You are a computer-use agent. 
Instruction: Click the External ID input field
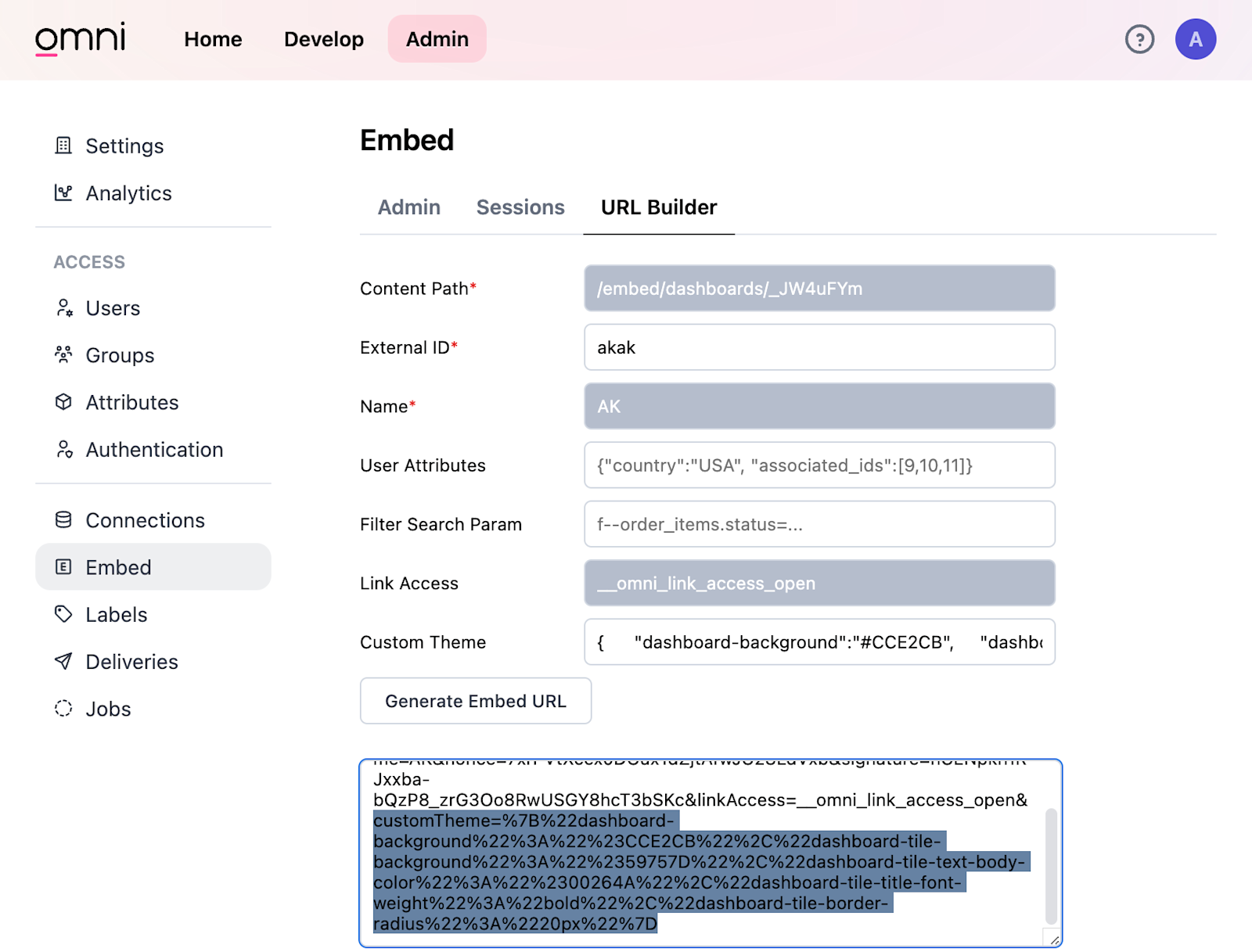pos(818,347)
